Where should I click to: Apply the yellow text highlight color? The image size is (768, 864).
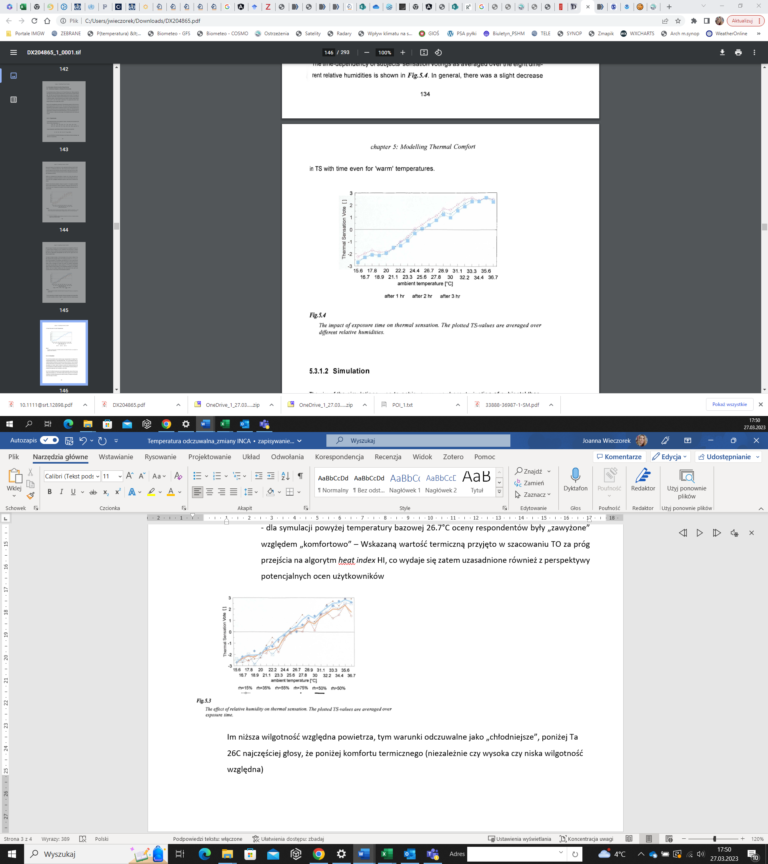[x=151, y=492]
